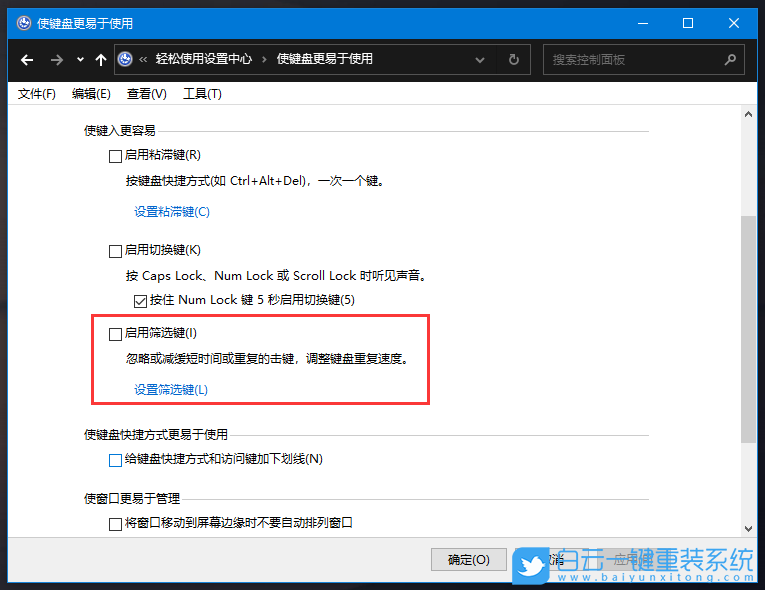Enable 启用粘滞键(R) checkbox
Image resolution: width=765 pixels, height=590 pixels.
point(115,156)
